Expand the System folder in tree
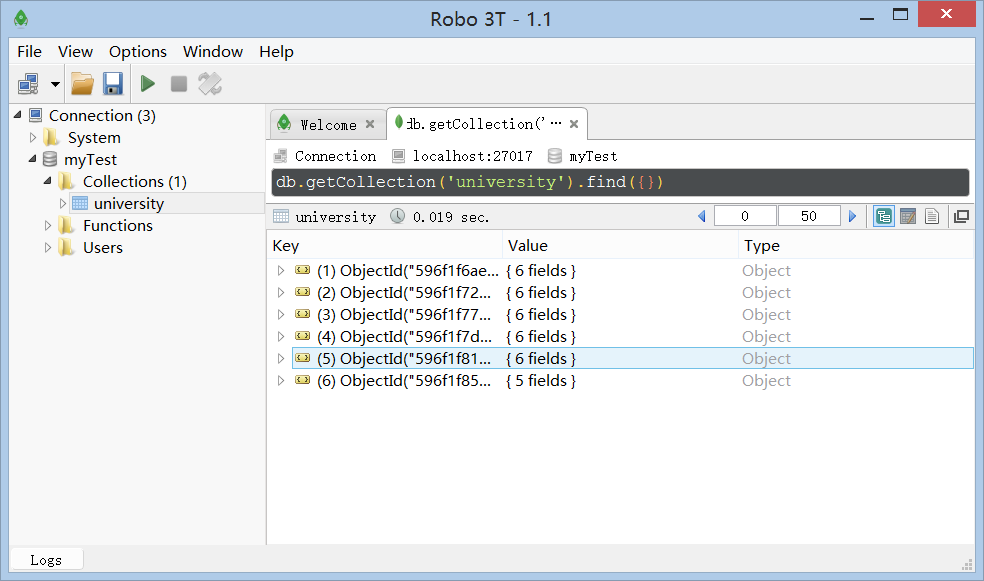The width and height of the screenshot is (984, 581). [33, 137]
